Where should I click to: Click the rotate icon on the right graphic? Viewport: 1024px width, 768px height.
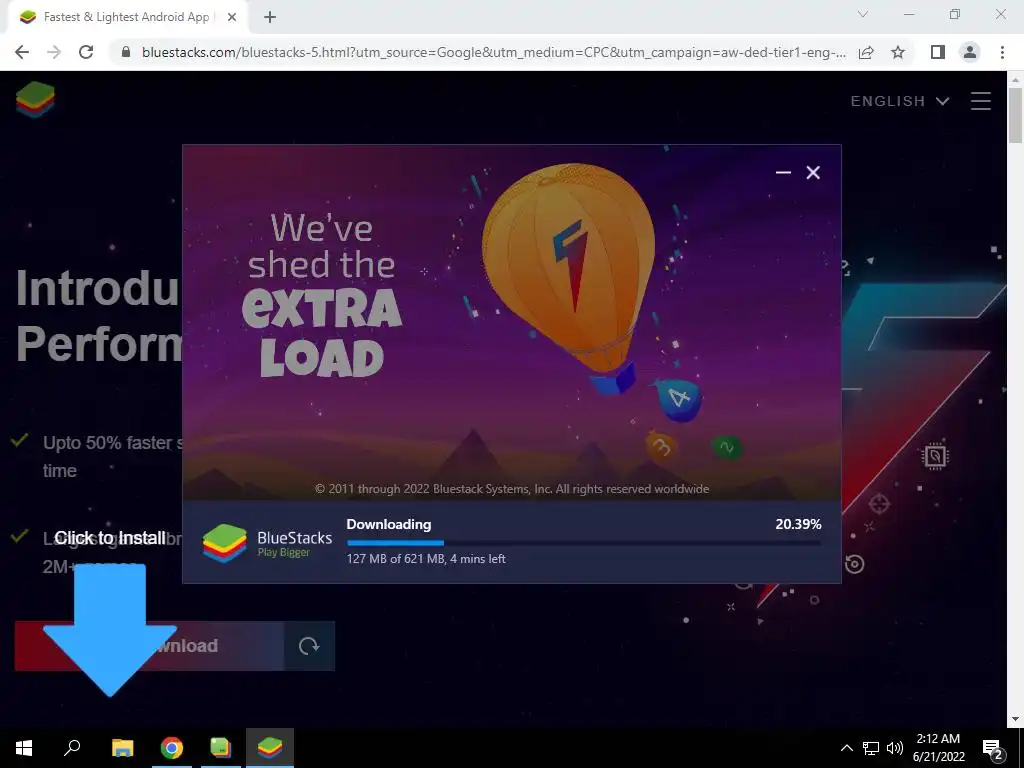[x=854, y=564]
